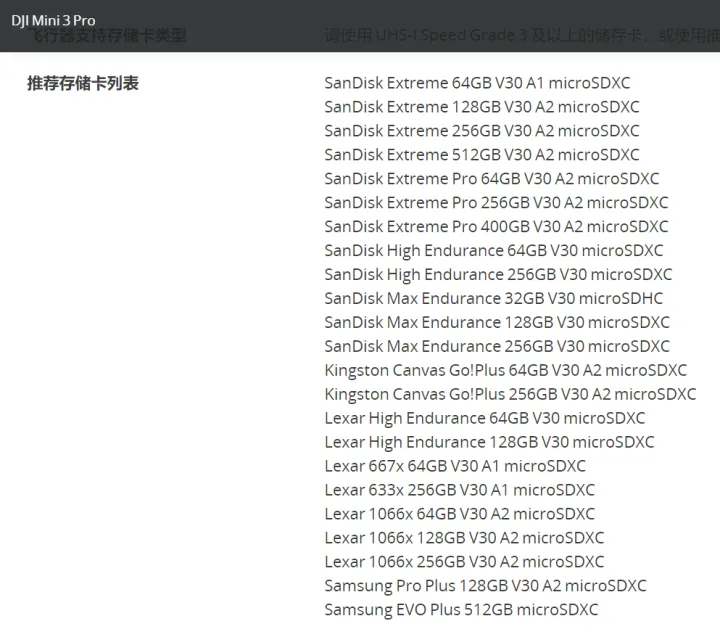Click Kingston Canvas Go!Plus 64GB entry

505,370
